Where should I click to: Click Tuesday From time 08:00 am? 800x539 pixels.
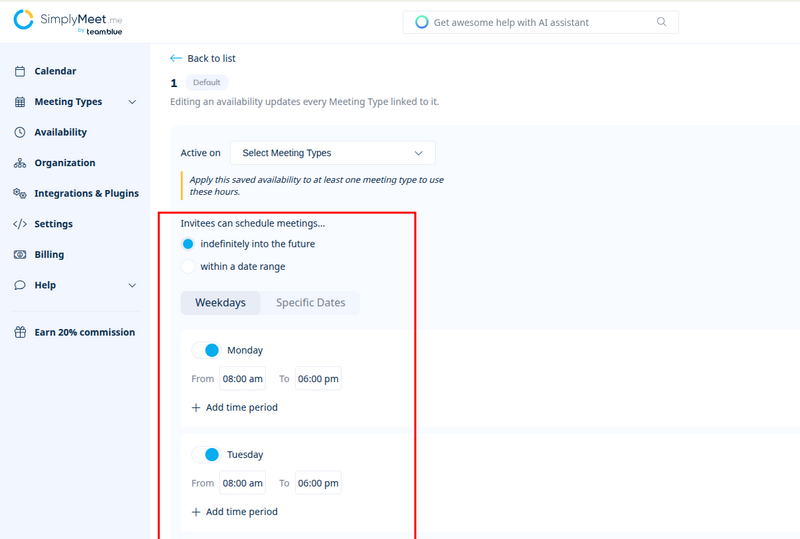tap(242, 483)
